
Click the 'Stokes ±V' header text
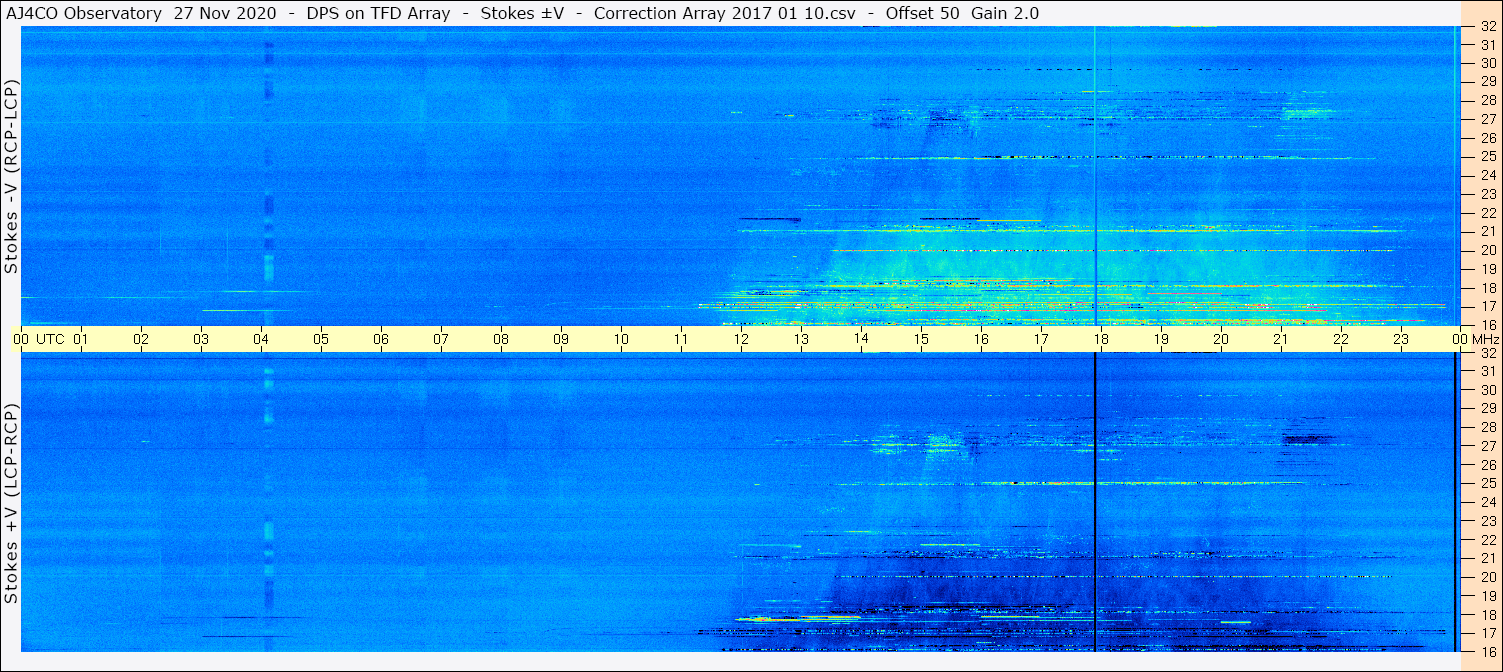click(520, 13)
